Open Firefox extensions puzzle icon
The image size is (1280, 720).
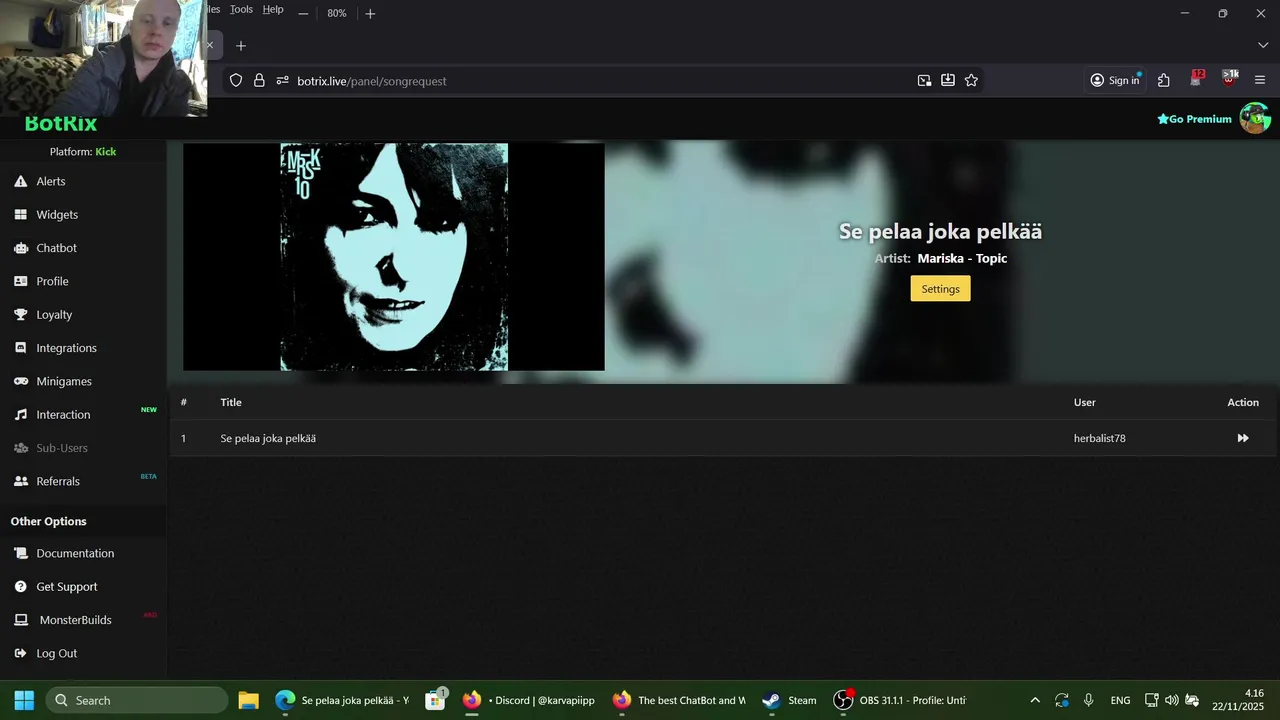1164,80
